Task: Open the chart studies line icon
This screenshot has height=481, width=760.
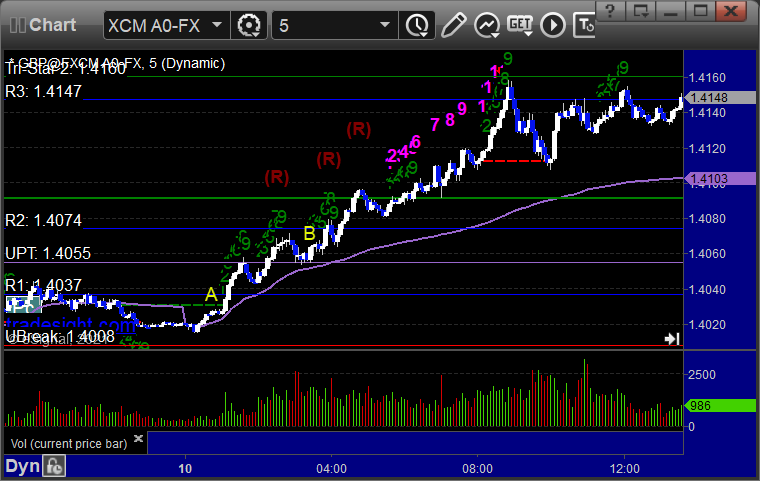Action: [x=487, y=25]
